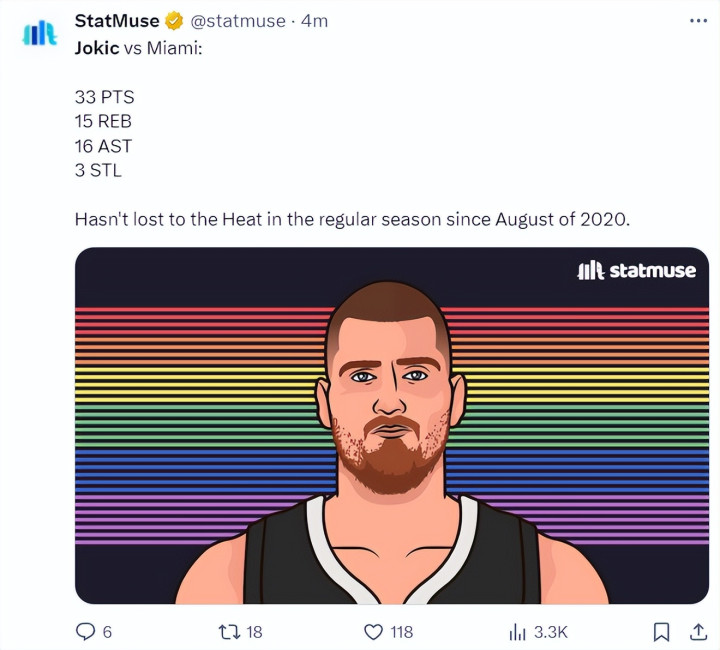Image resolution: width=720 pixels, height=650 pixels.
Task: Click the bold Jokic text in post
Action: 97,48
